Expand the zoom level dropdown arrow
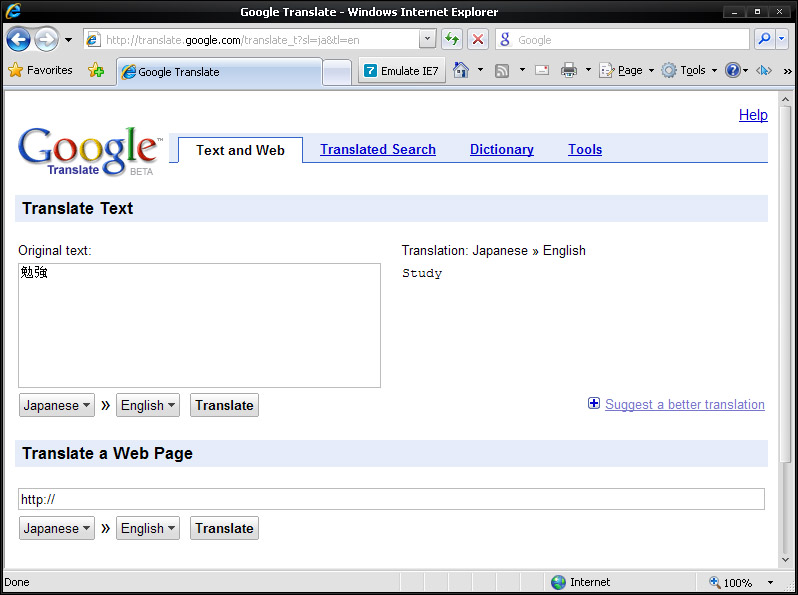The width and height of the screenshot is (798, 595). tap(770, 582)
